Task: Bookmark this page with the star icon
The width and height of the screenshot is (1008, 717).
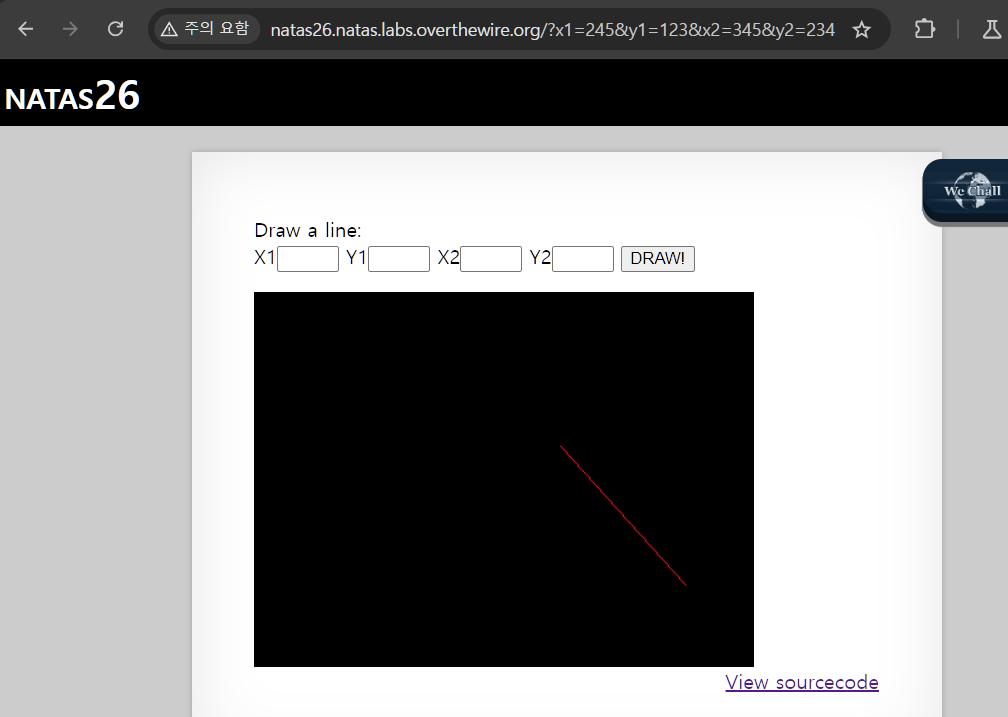Action: [861, 30]
